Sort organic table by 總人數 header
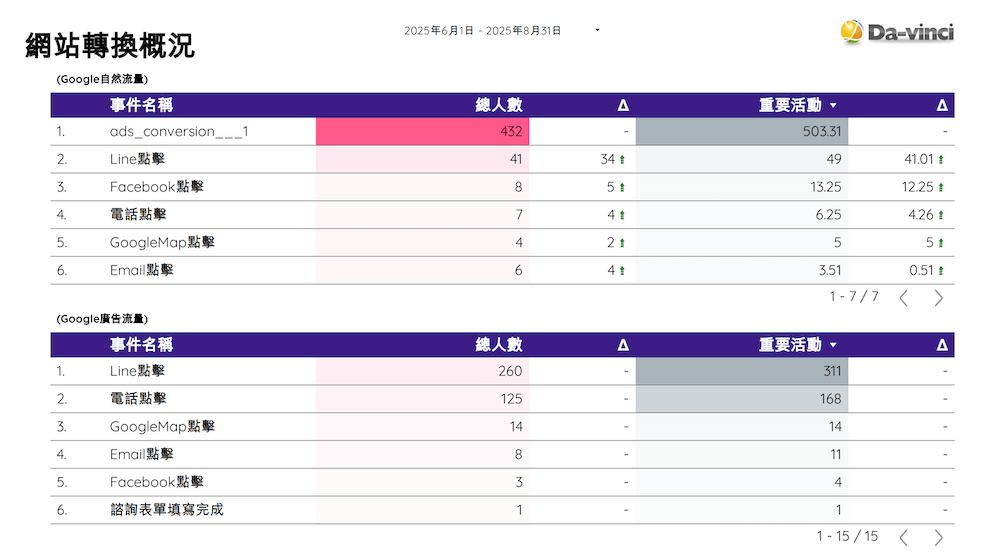 click(x=499, y=105)
